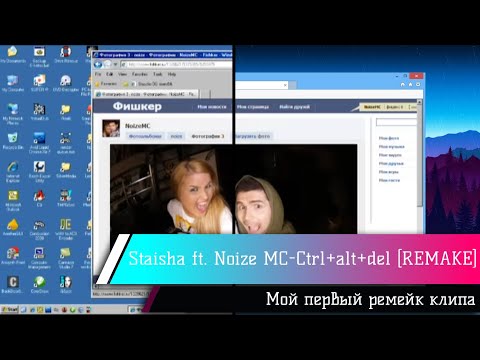This screenshot has height=360, width=480.
Task: Click the NoizeMC profile avatar thumbnail
Action: pos(111,128)
